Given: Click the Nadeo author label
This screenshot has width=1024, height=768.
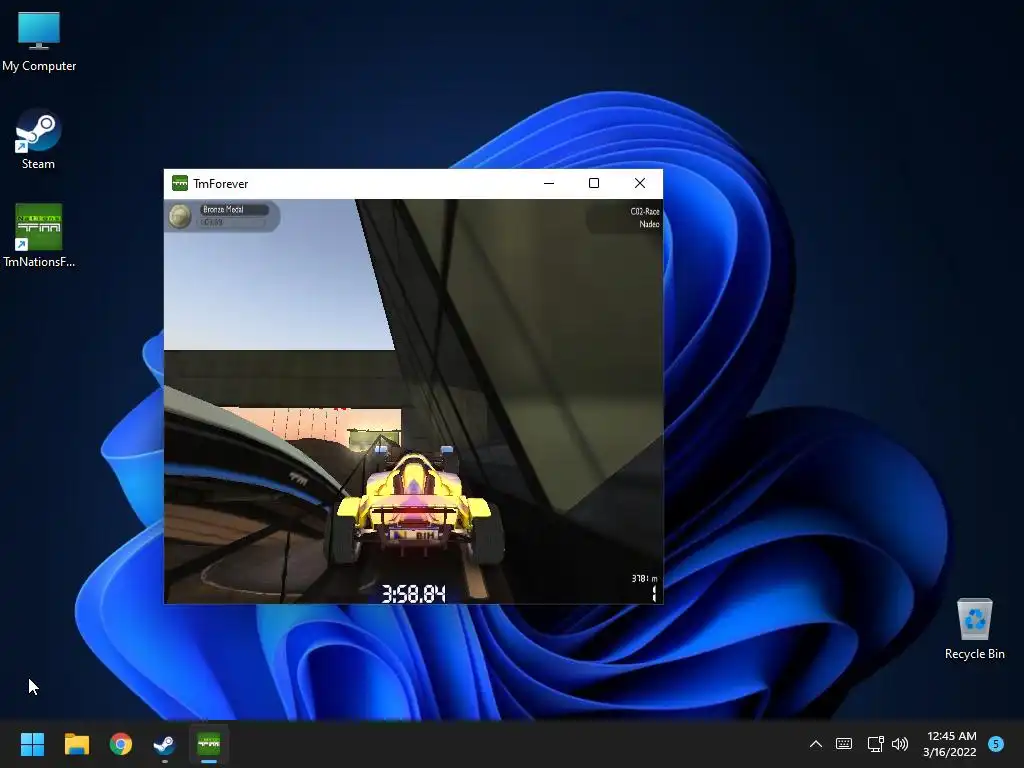Looking at the screenshot, I should (649, 224).
